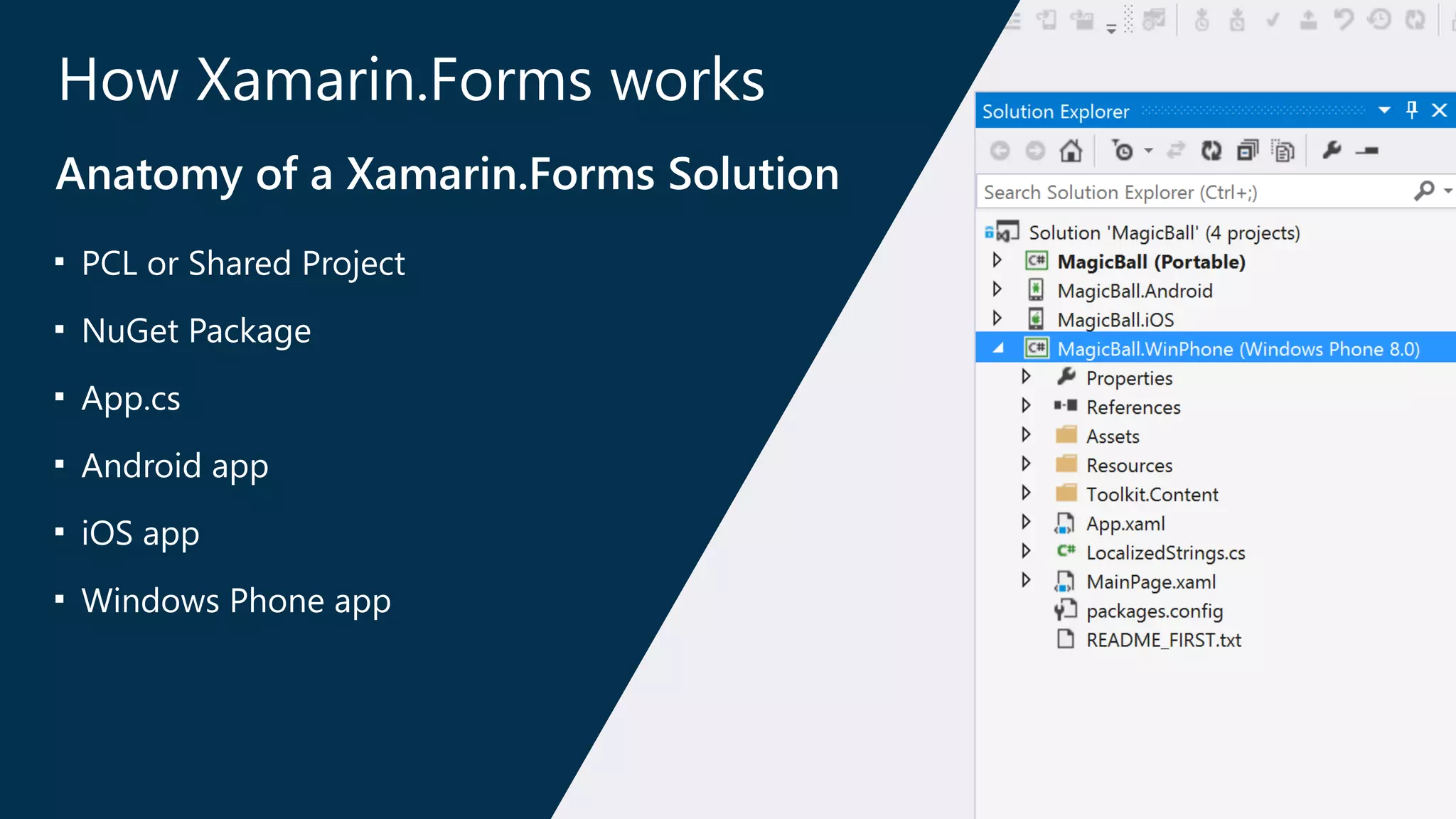Screen dimensions: 1456x819
Task: Click the Solution 'MagicBall' solution icon
Action: [x=1002, y=231]
